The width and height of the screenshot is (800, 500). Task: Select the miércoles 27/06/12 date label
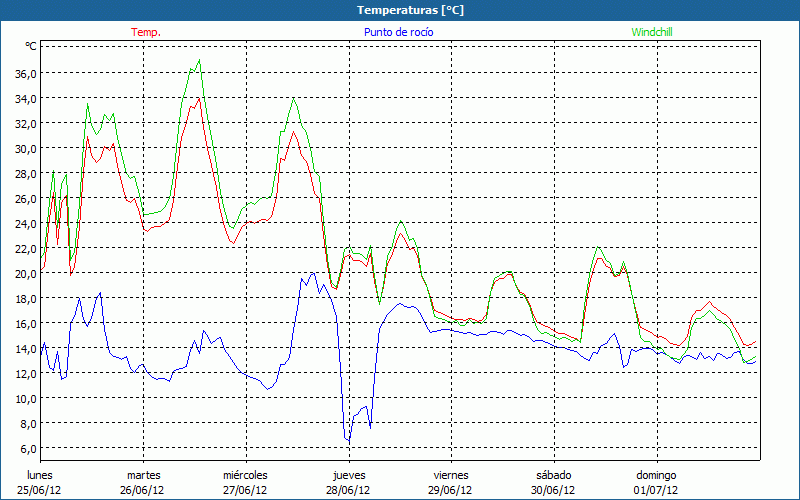point(245,482)
